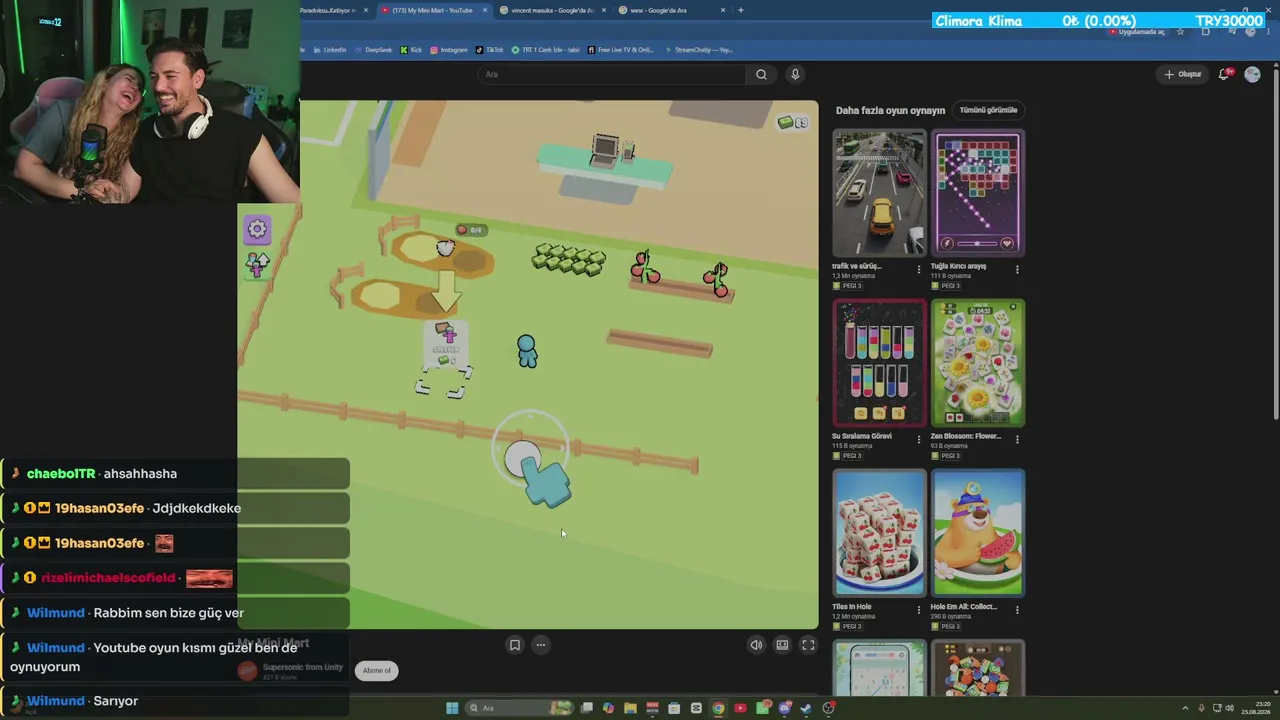Open the Free Live TV bookmark
Image resolution: width=1280 pixels, height=720 pixels.
[x=621, y=50]
